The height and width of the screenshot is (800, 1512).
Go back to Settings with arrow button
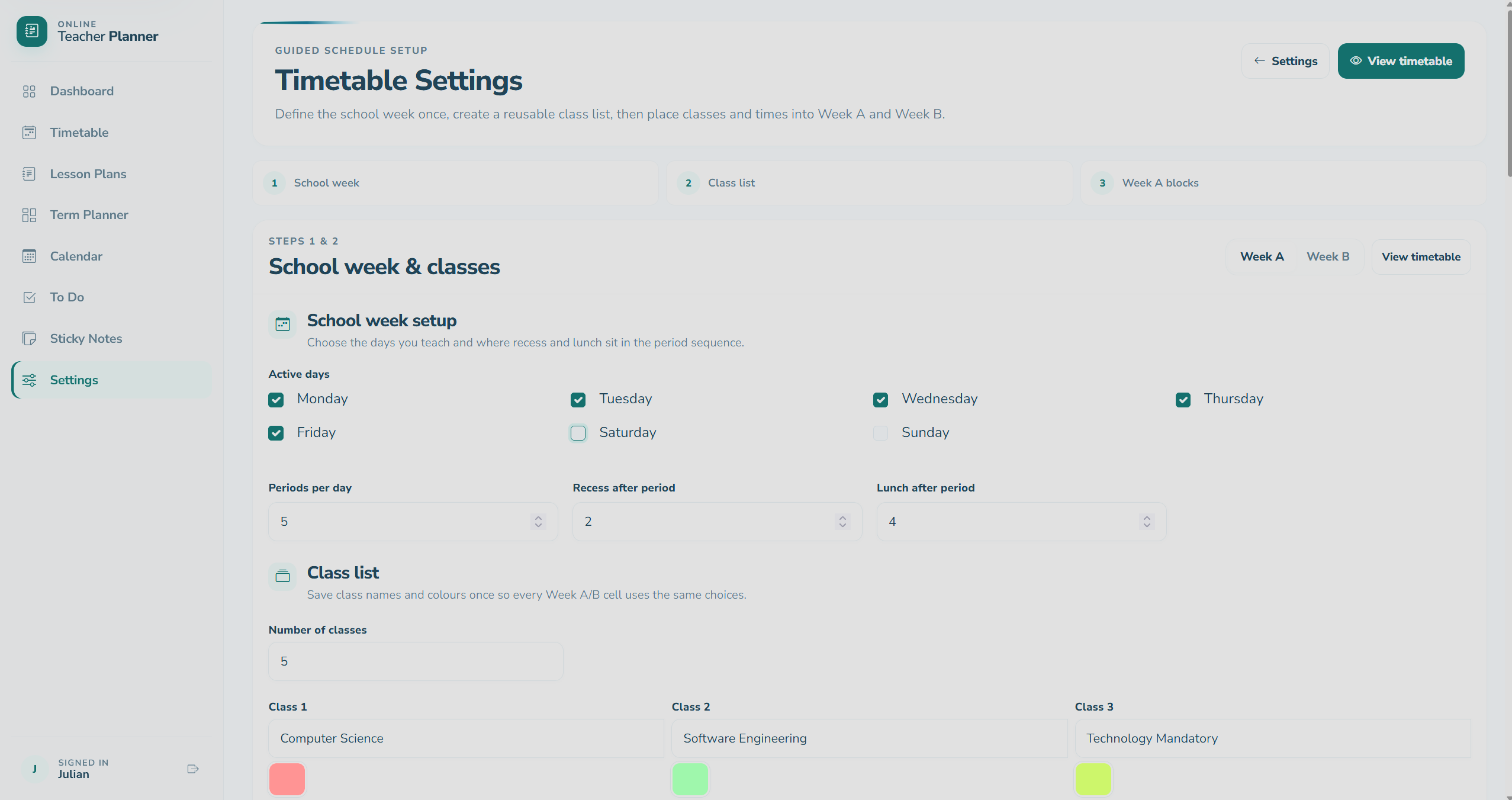1285,61
